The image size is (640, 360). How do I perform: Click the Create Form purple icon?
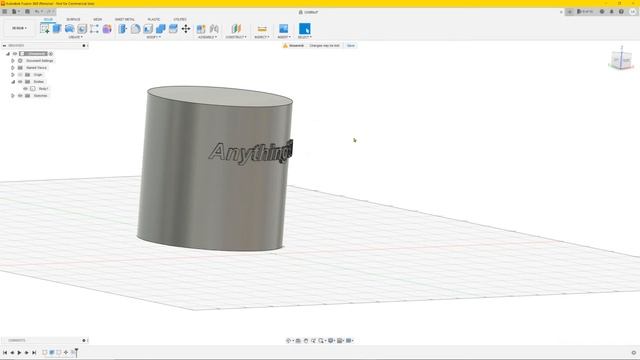point(107,29)
